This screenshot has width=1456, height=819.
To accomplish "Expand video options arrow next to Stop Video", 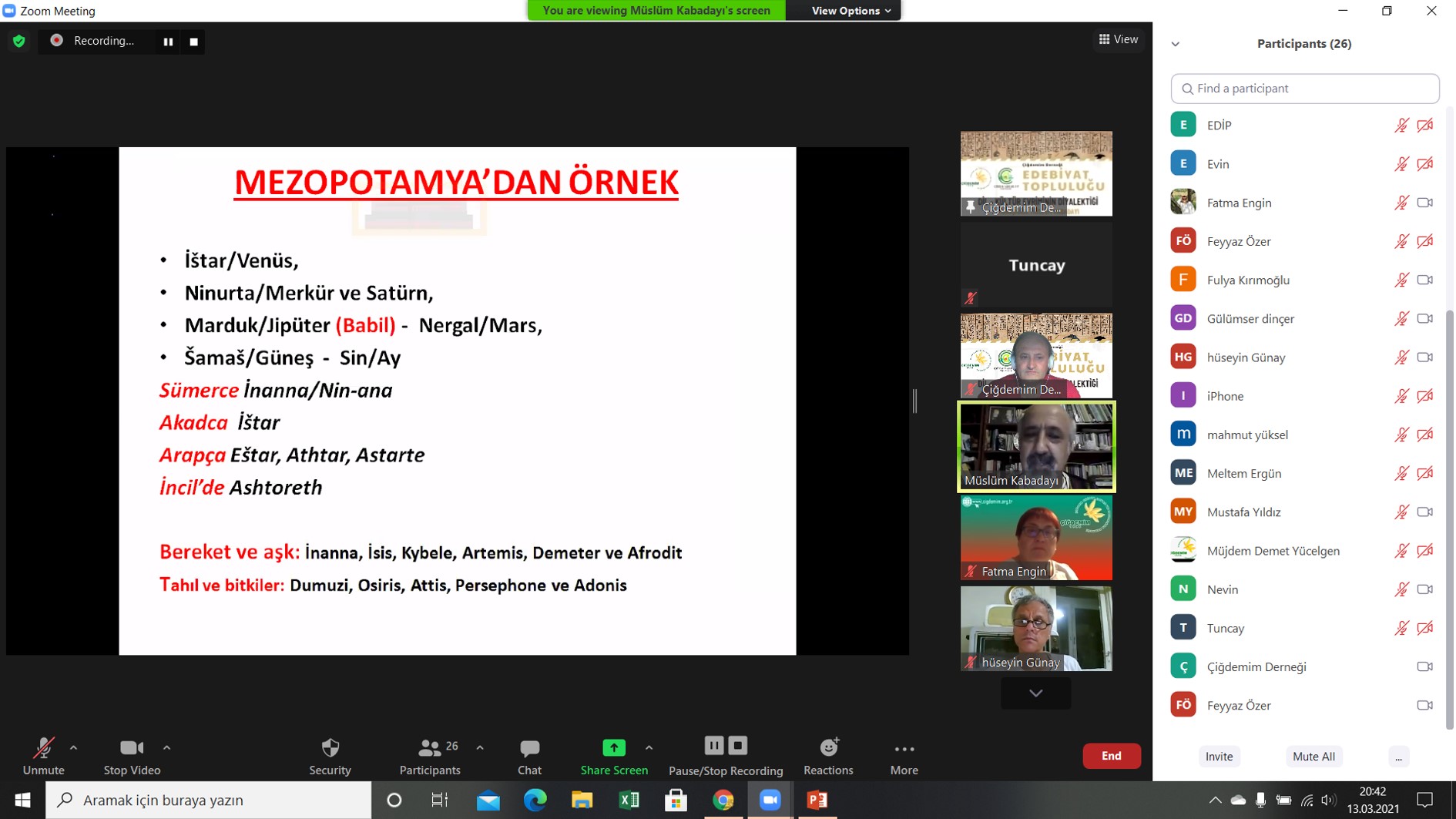I will tap(166, 747).
